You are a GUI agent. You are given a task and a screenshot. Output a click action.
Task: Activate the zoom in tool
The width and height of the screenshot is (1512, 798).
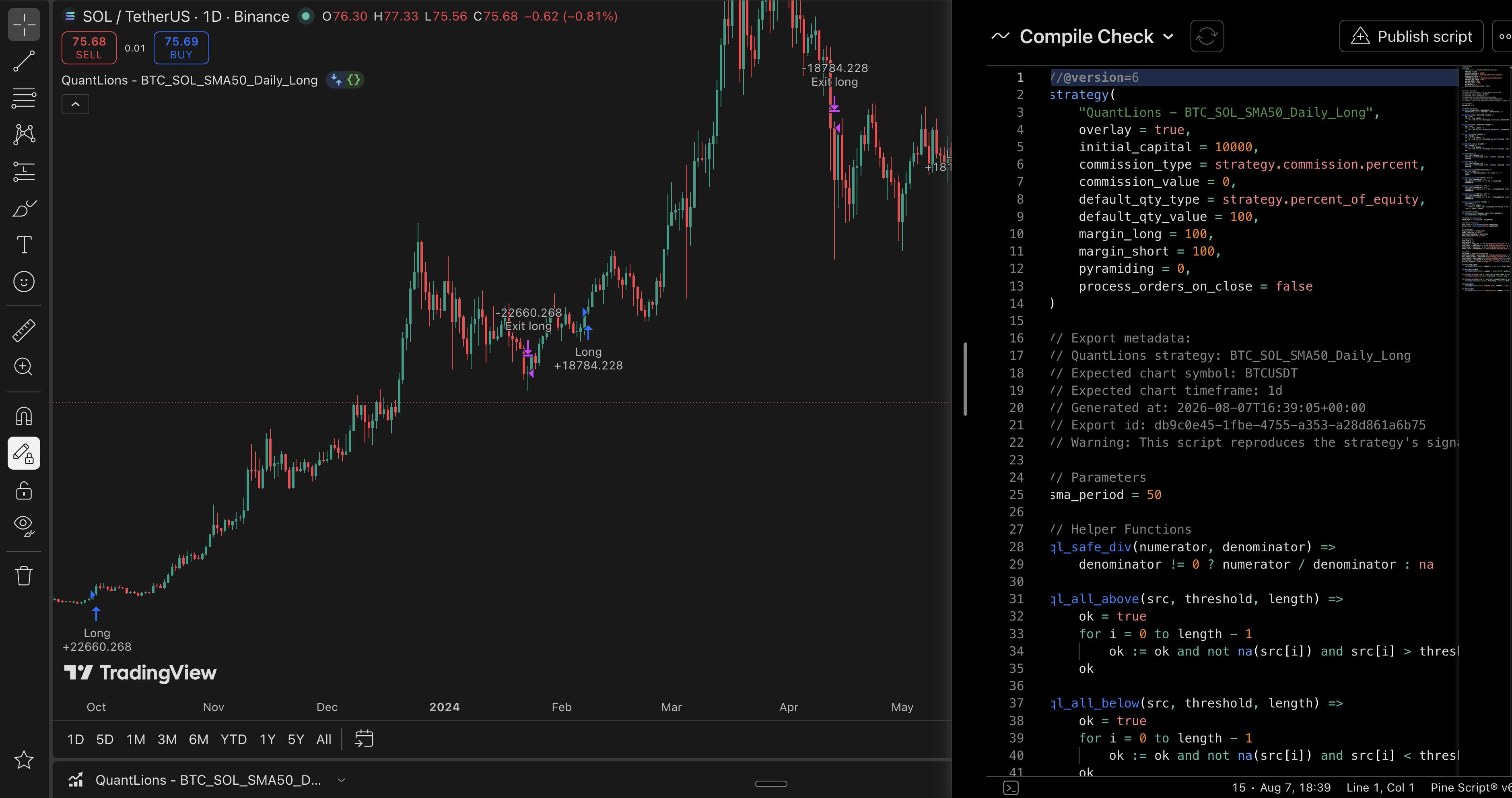click(24, 367)
